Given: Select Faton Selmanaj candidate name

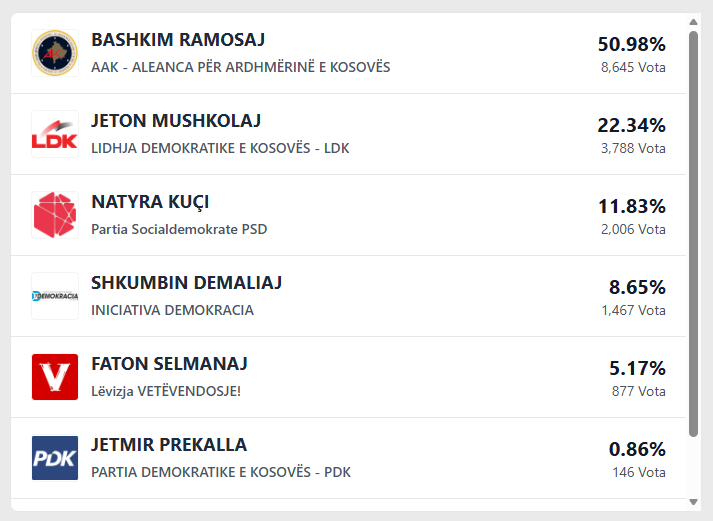Looking at the screenshot, I should tap(169, 364).
